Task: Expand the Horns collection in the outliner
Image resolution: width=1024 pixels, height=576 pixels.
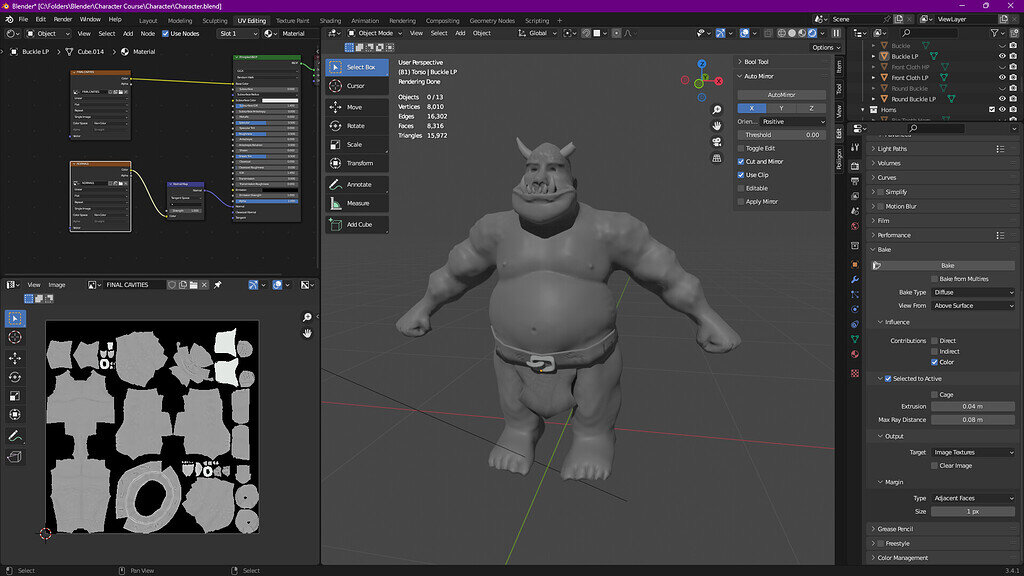Action: (862, 109)
